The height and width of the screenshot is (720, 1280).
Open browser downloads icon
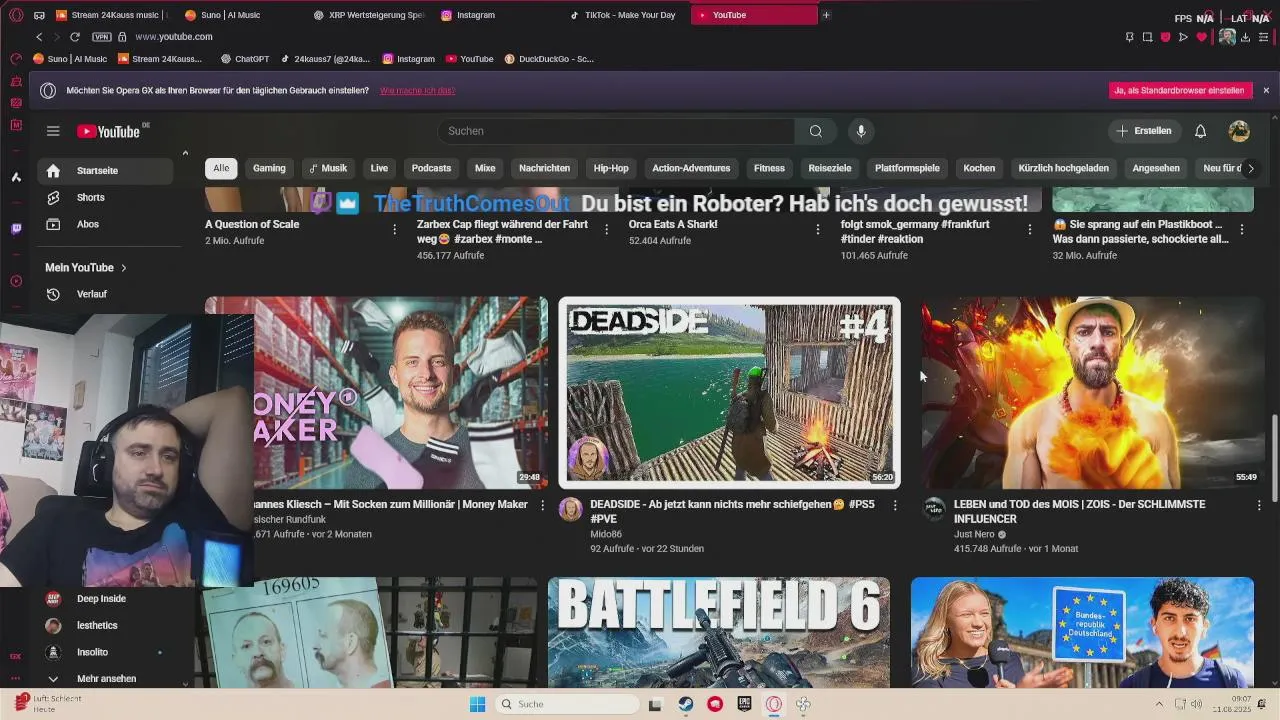click(1245, 37)
